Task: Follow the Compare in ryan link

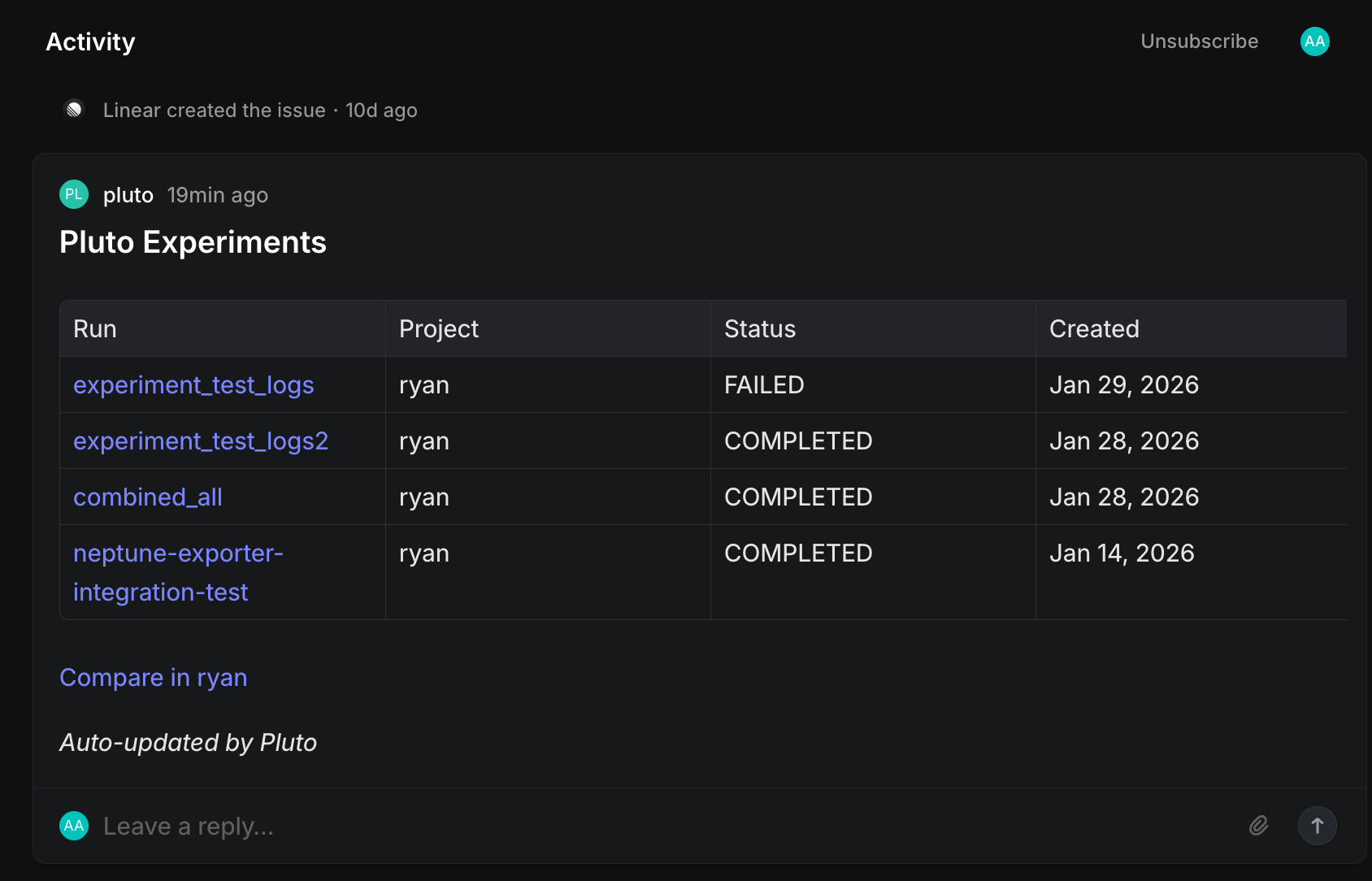Action: 154,678
